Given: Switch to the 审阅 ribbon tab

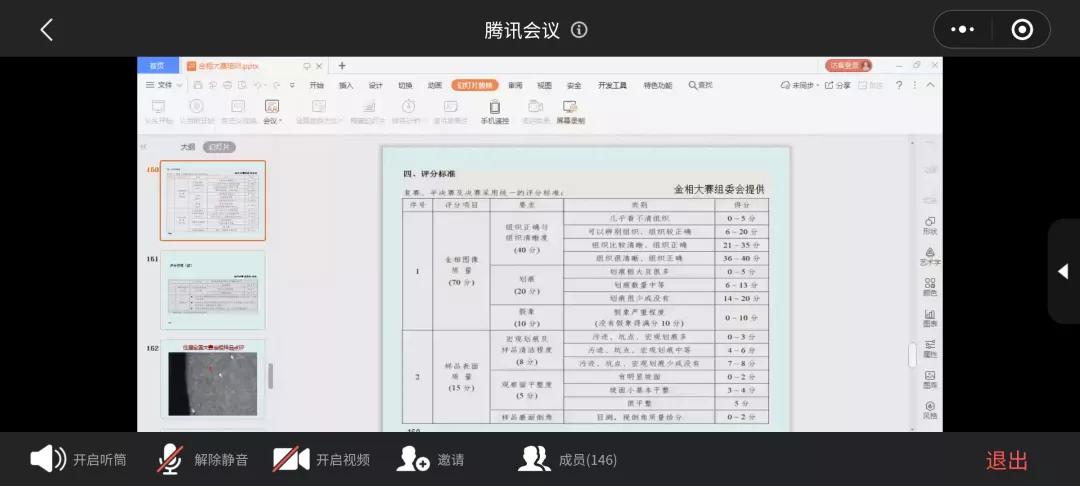Looking at the screenshot, I should pos(515,85).
